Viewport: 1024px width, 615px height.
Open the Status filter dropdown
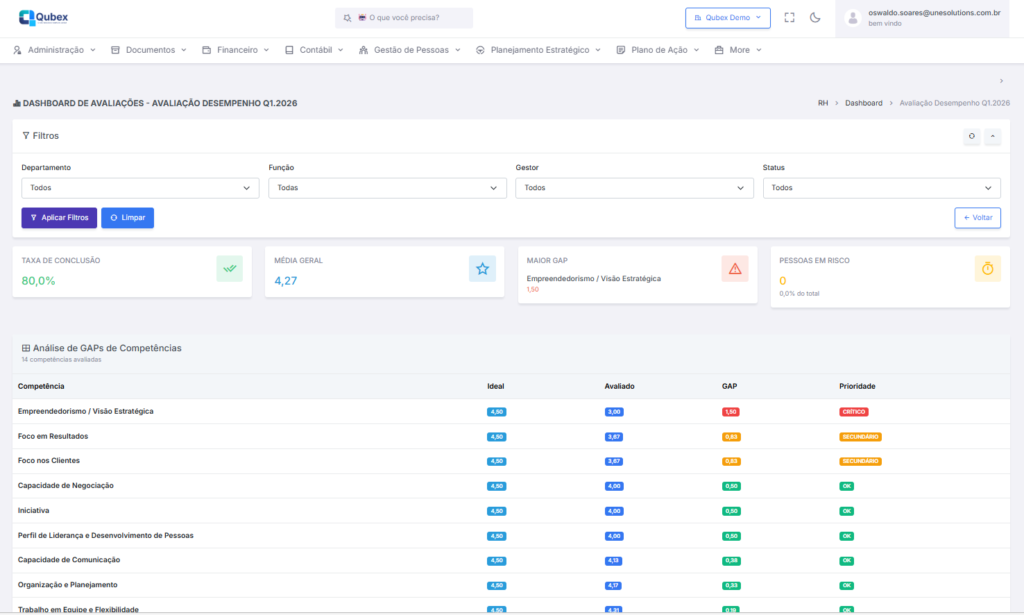click(881, 188)
